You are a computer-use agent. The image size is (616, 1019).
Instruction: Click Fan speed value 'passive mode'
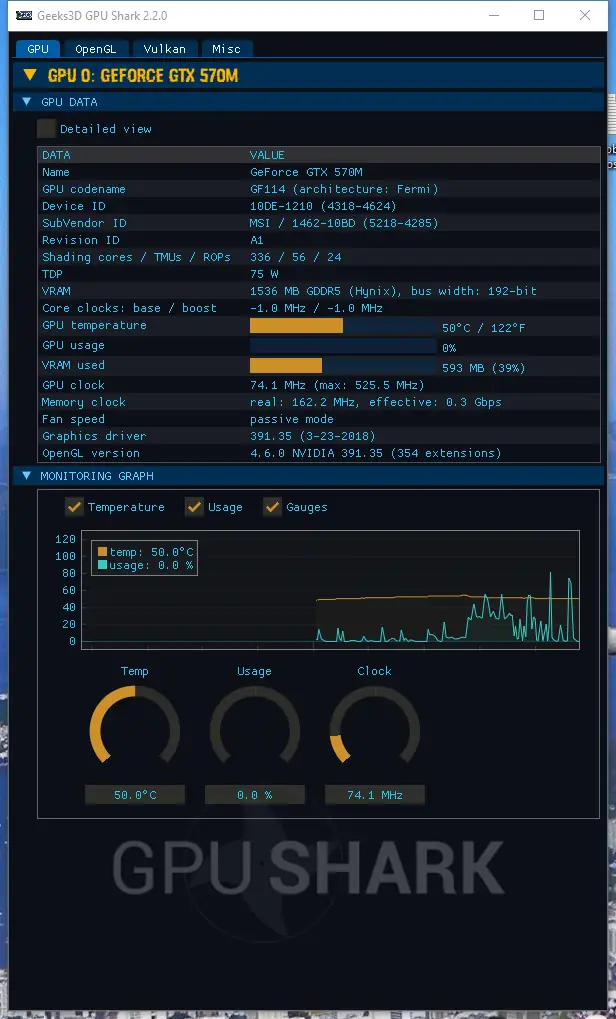pyautogui.click(x=292, y=419)
